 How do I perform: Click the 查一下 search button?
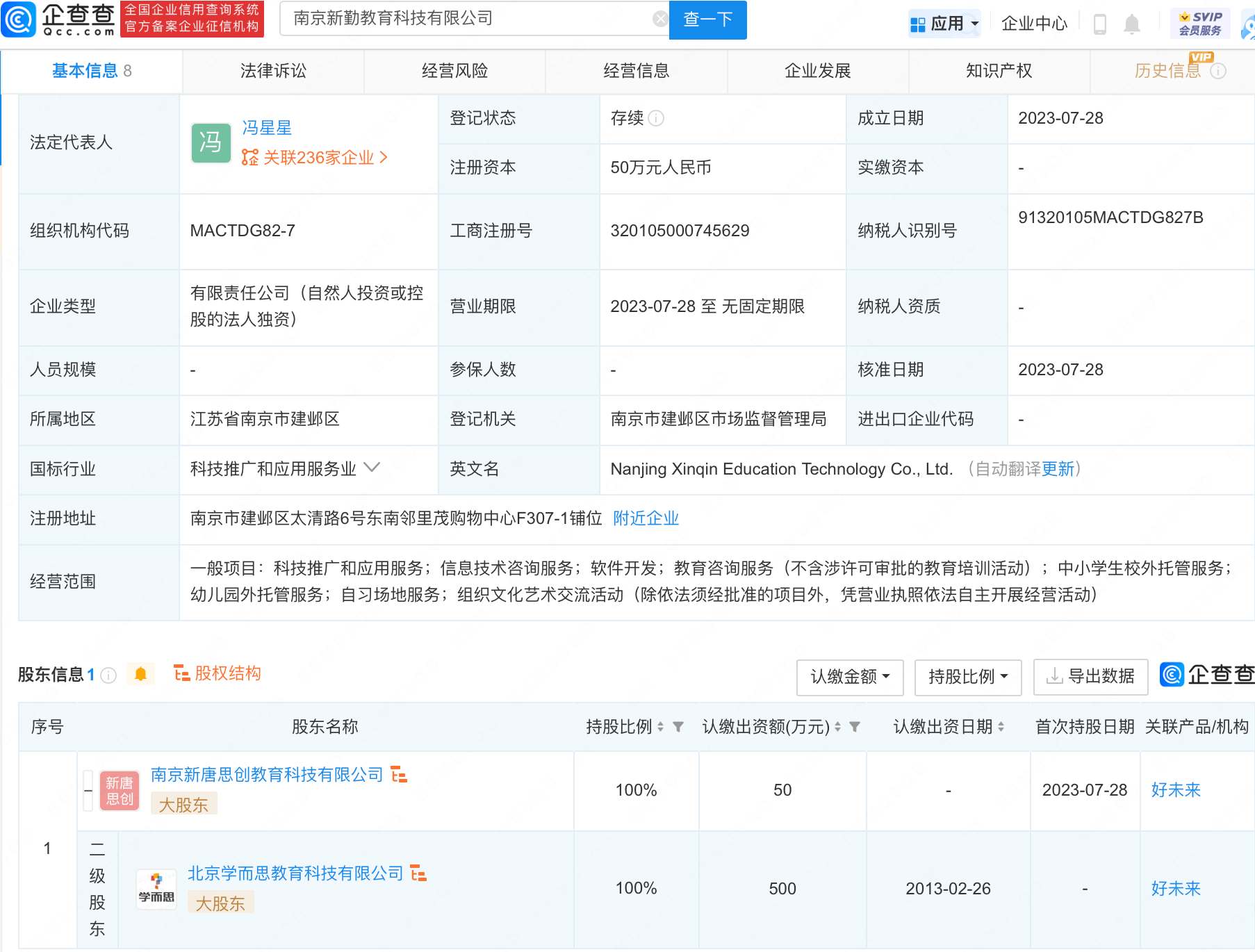[x=707, y=19]
